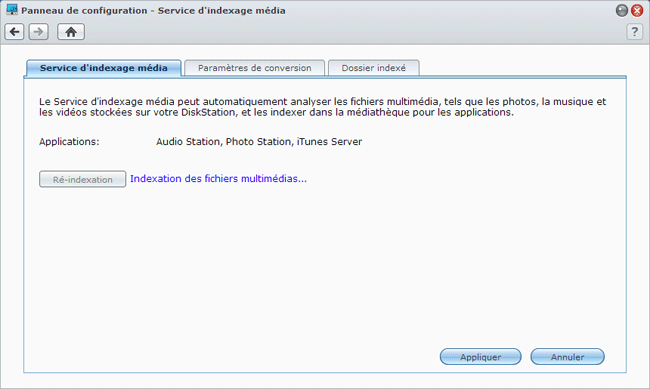650x389 pixels.
Task: Click the control panel icon in title bar
Action: pos(12,10)
